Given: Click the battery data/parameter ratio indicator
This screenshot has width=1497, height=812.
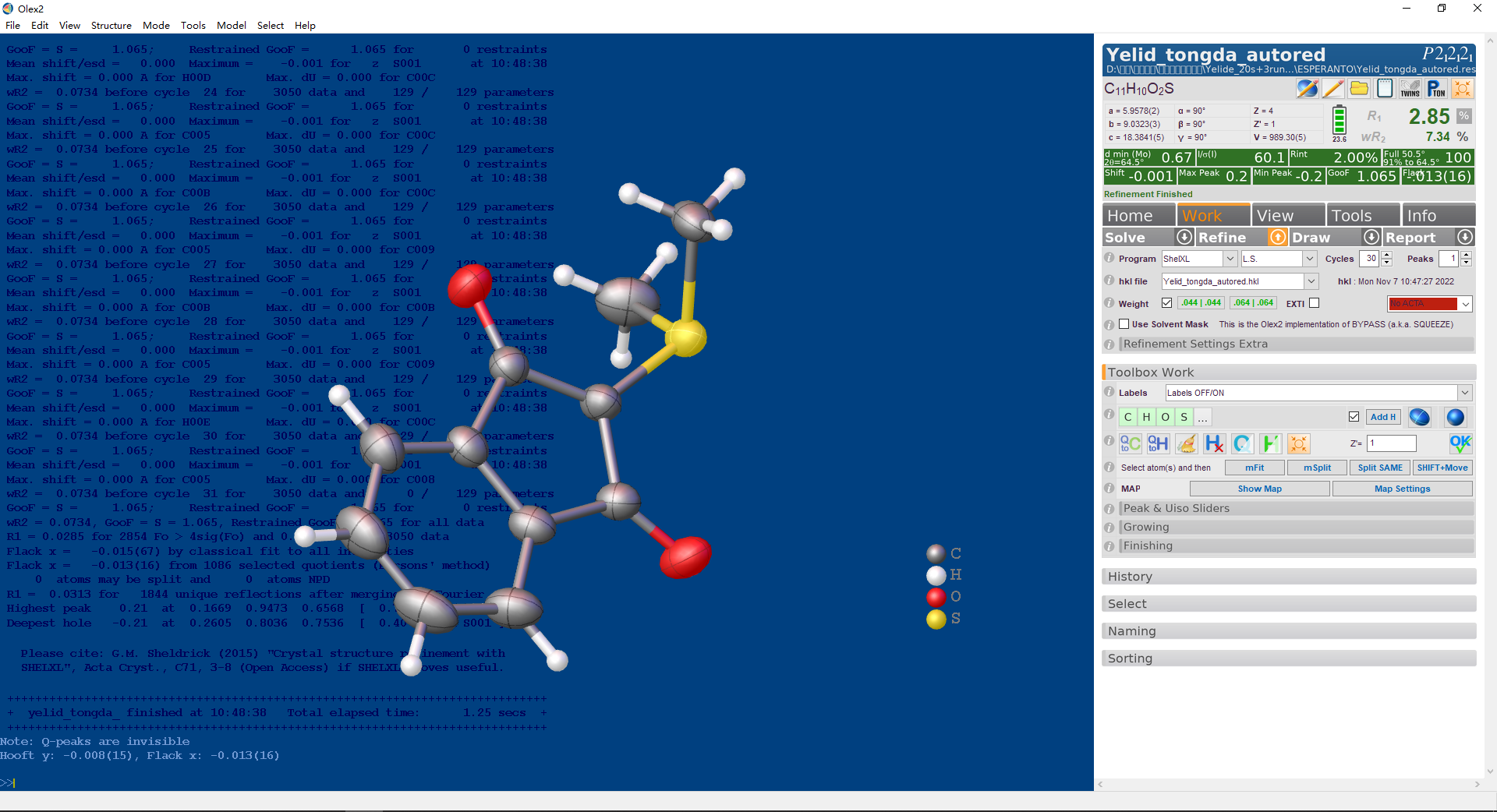Looking at the screenshot, I should (1340, 123).
